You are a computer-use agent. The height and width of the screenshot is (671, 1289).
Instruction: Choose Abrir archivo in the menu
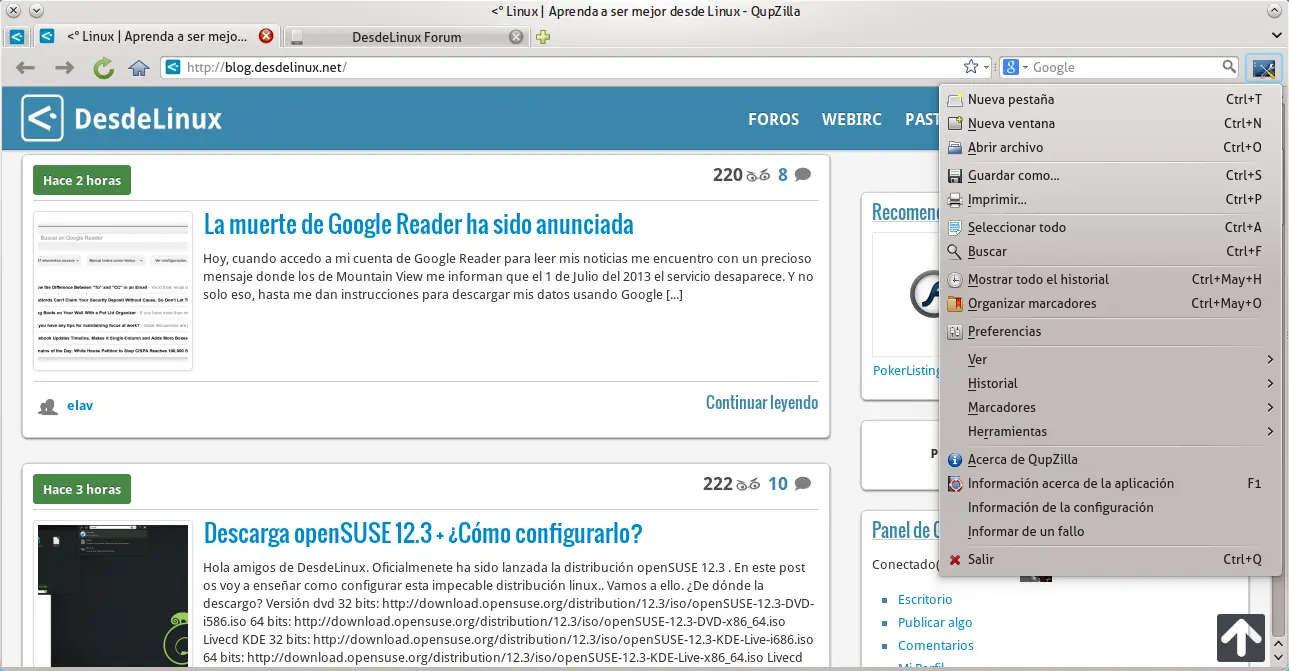pyautogui.click(x=1110, y=147)
